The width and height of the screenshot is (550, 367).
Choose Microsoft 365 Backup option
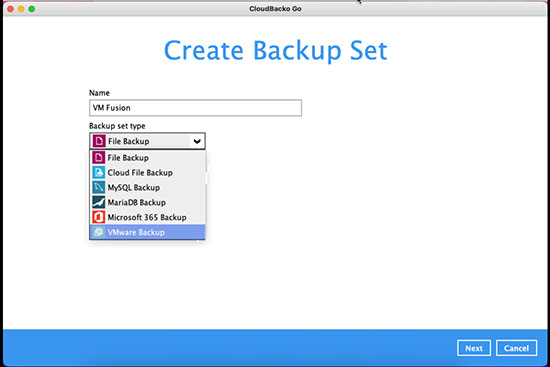[147, 217]
